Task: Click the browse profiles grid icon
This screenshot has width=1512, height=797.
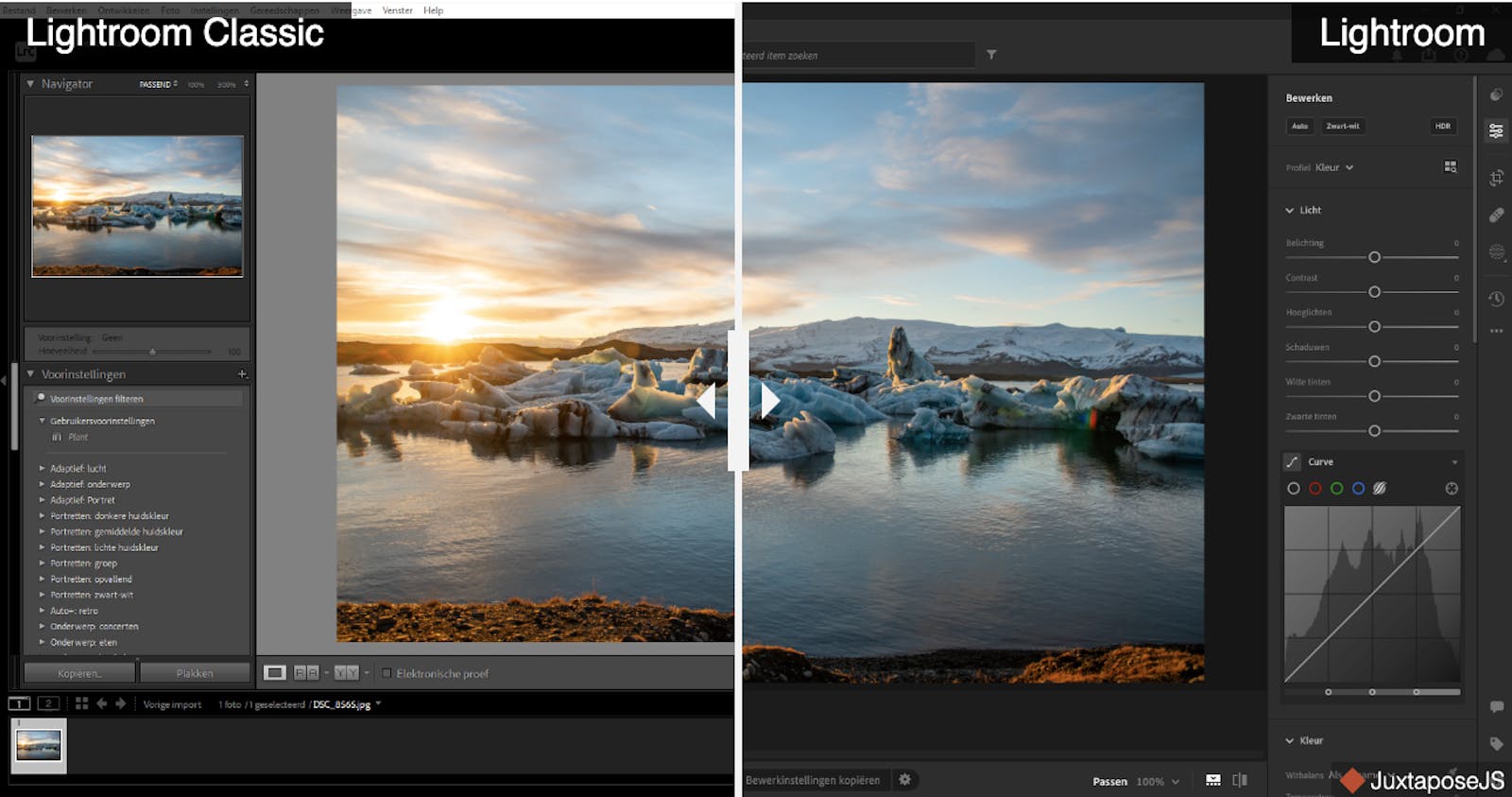Action: click(1451, 167)
